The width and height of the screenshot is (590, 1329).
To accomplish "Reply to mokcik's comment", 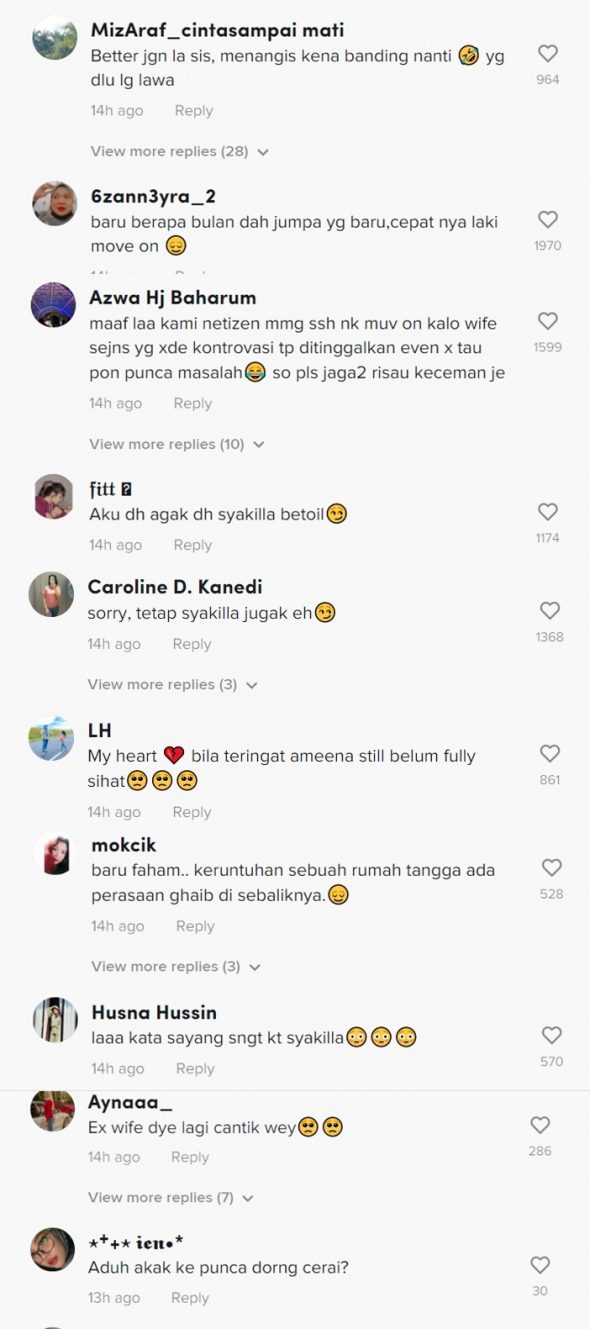I will [x=195, y=926].
